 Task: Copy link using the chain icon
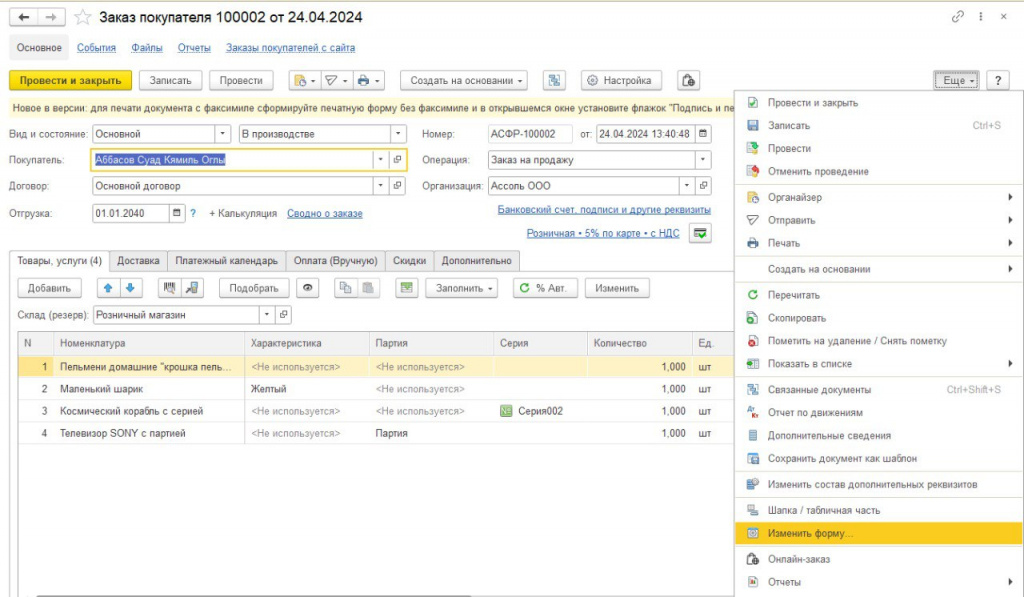click(x=957, y=17)
